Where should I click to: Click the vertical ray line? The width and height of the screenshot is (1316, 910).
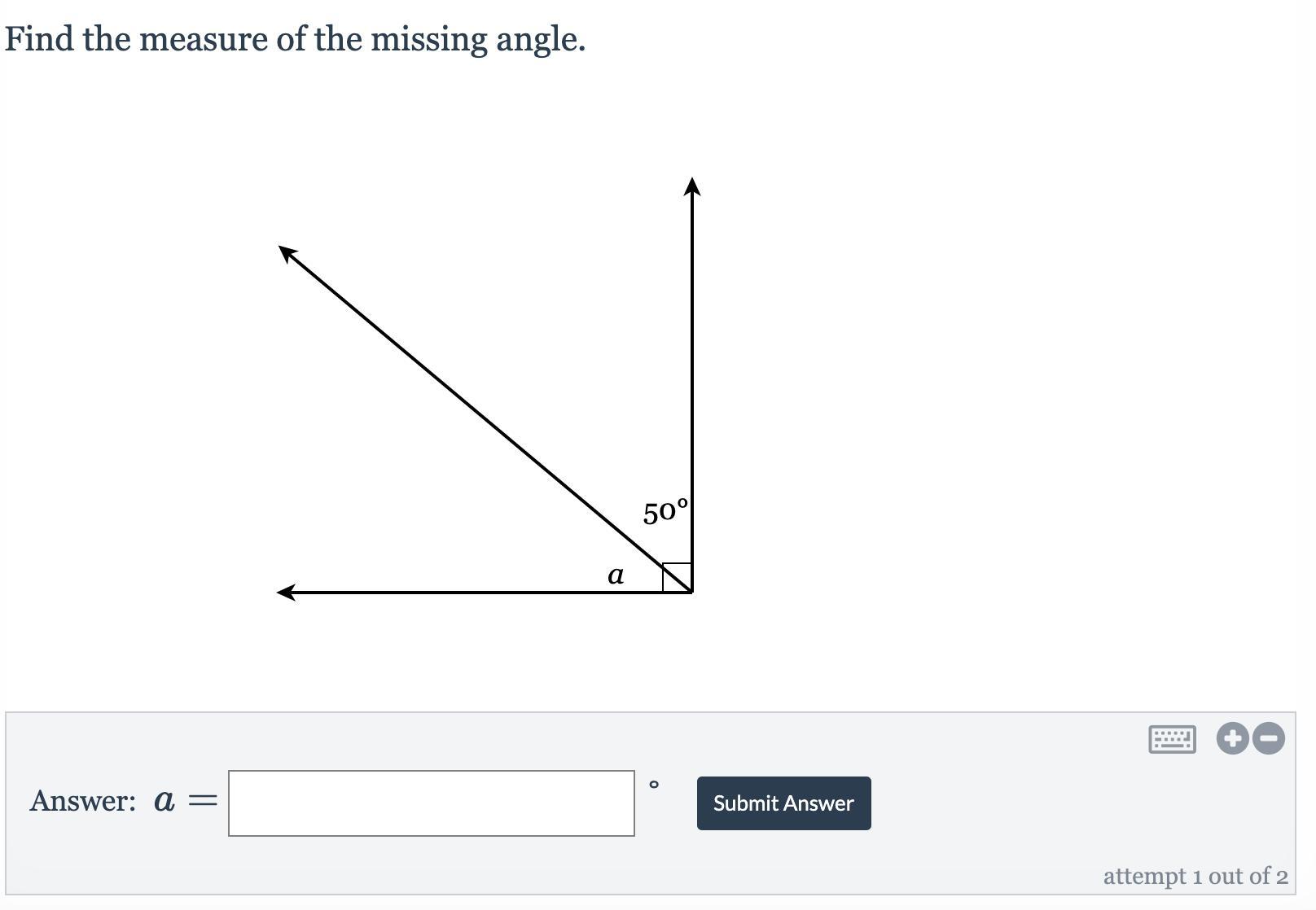(692, 383)
